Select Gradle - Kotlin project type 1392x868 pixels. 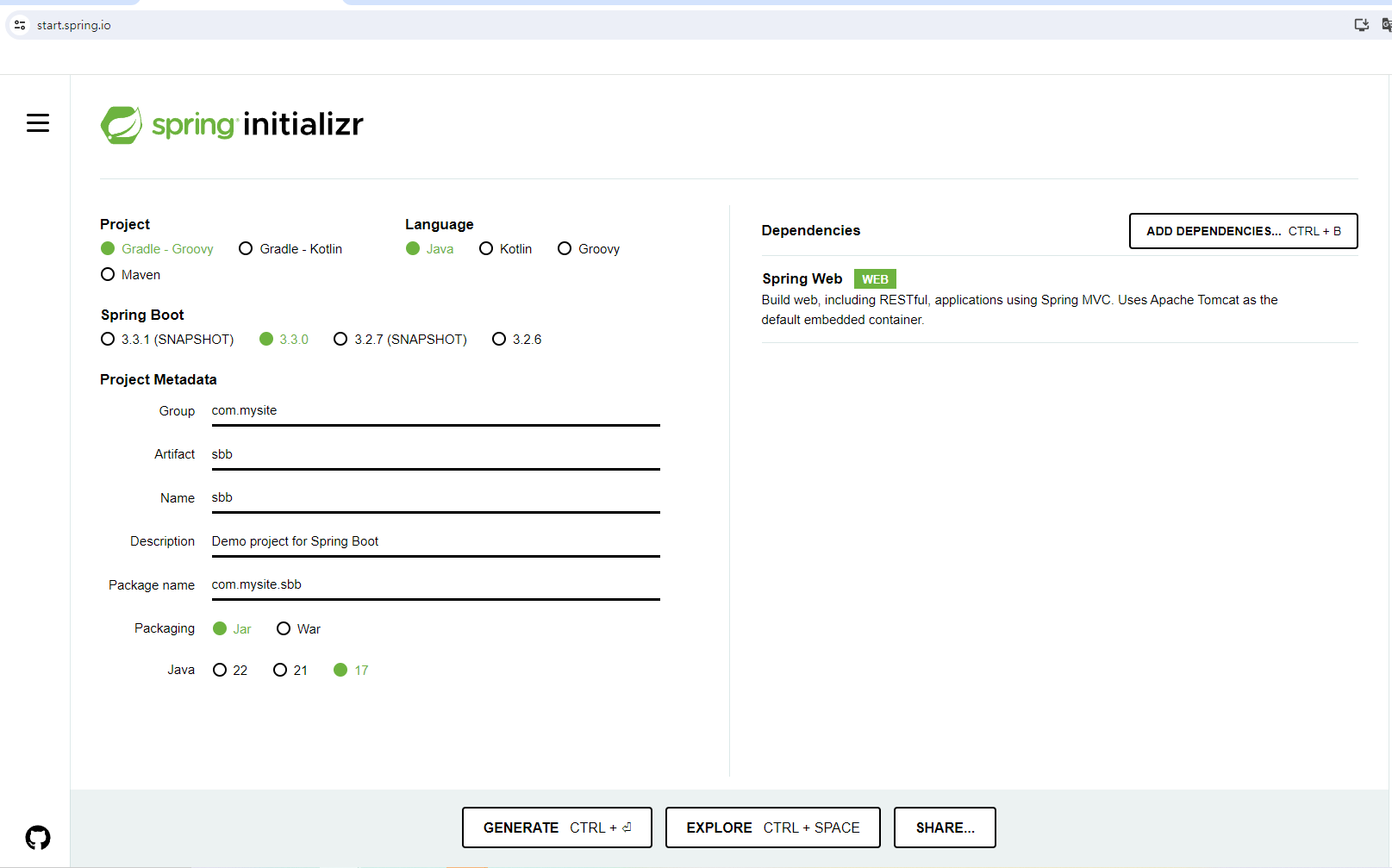click(x=290, y=249)
